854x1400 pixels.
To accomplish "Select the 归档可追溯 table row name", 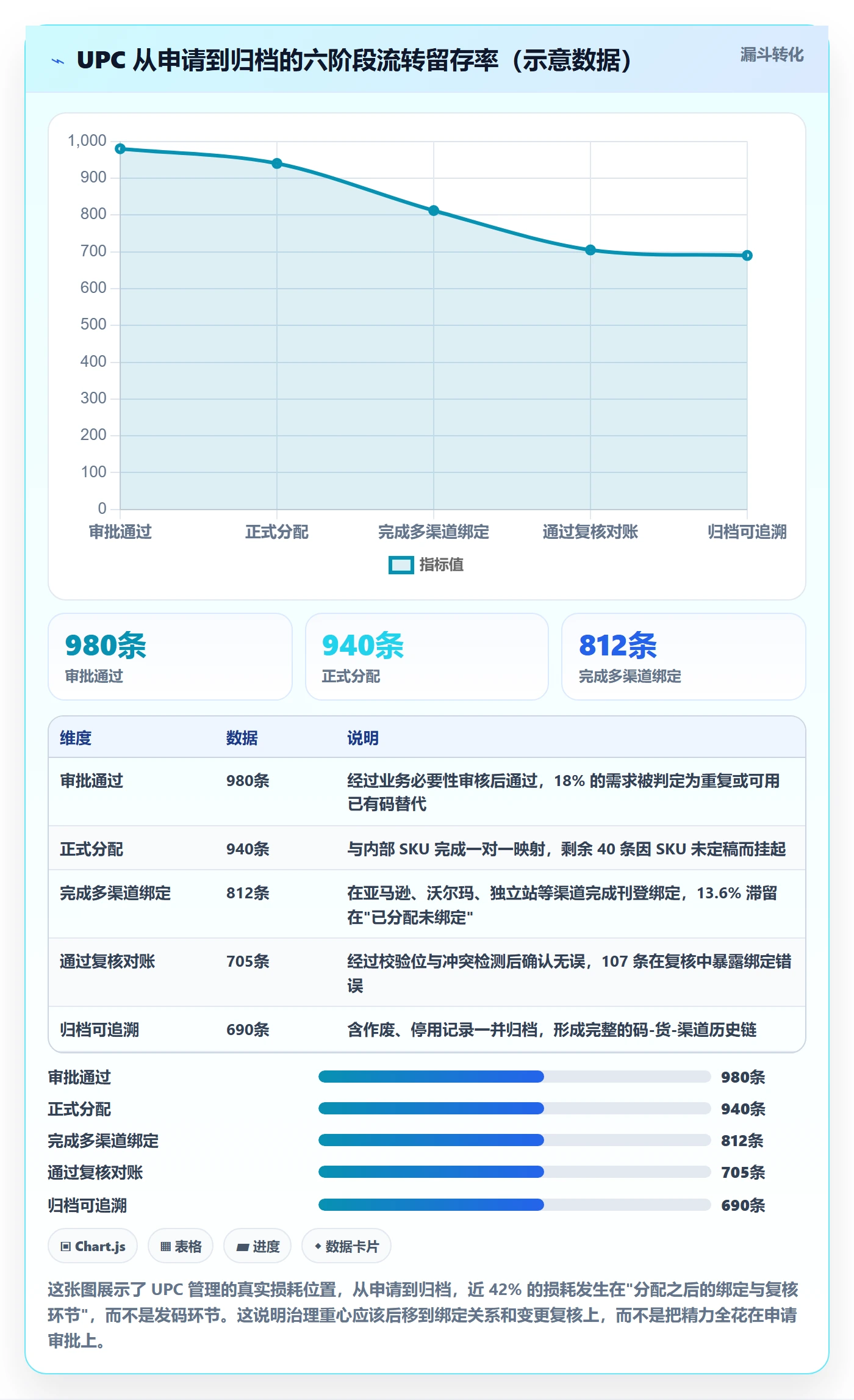I will click(99, 1030).
